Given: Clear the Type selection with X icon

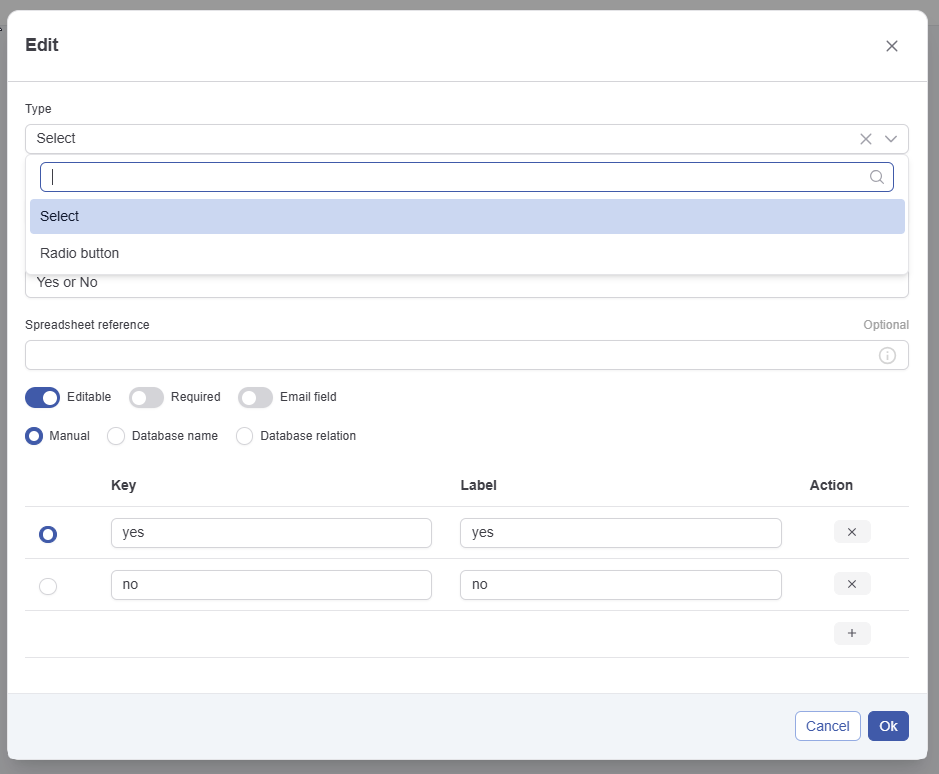Looking at the screenshot, I should point(866,139).
